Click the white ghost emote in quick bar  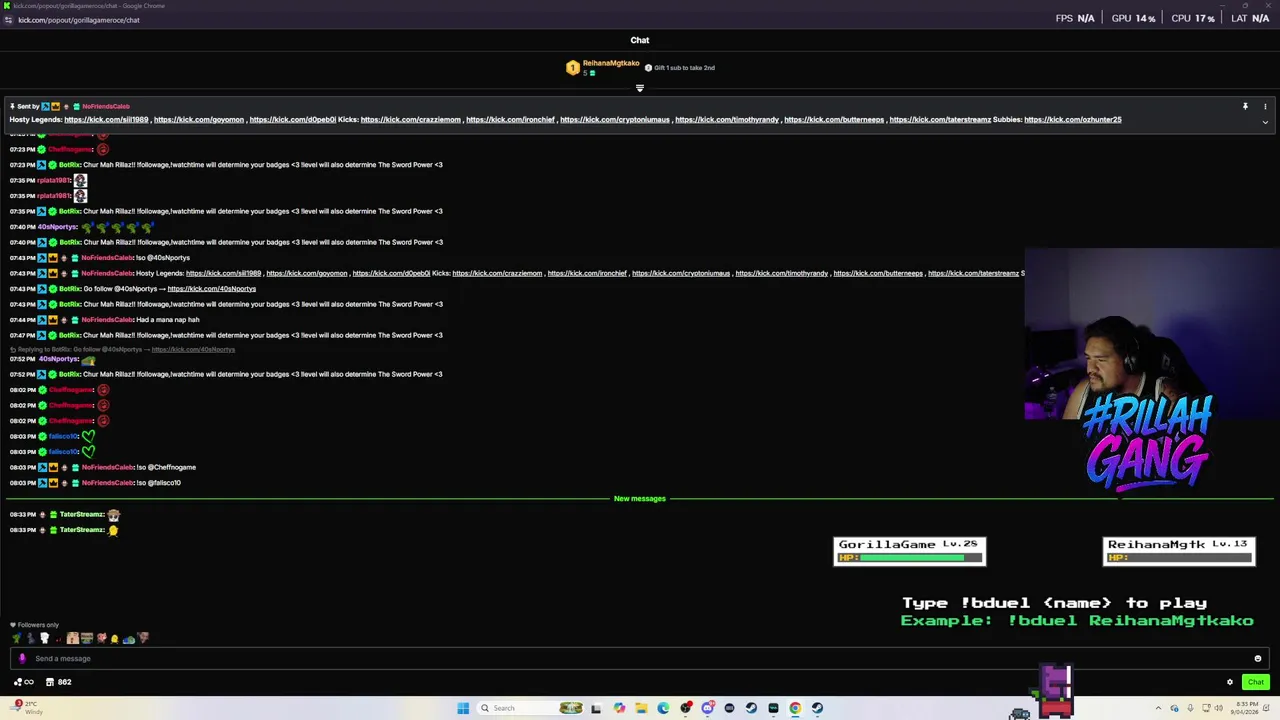pos(44,638)
